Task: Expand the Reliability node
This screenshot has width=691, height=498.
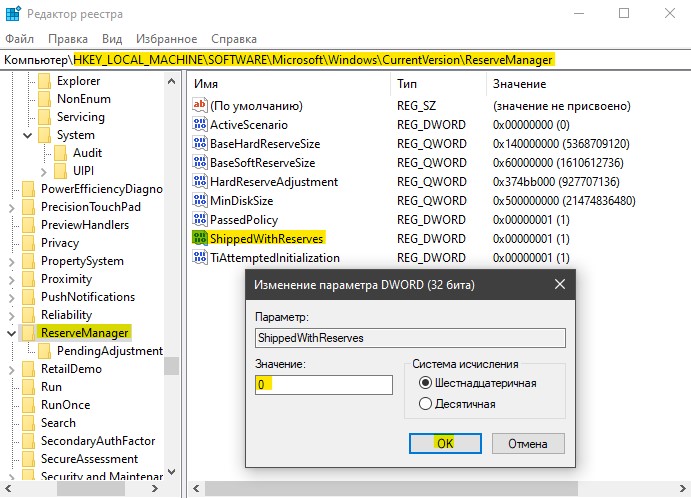Action: (x=12, y=316)
